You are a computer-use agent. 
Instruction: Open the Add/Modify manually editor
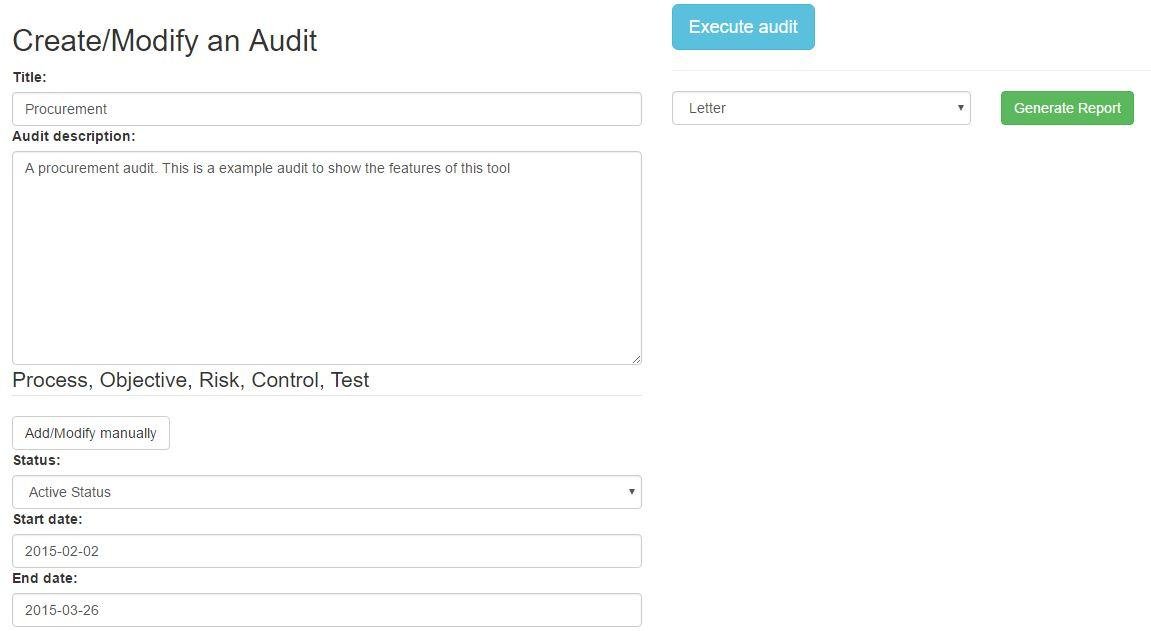(90, 432)
